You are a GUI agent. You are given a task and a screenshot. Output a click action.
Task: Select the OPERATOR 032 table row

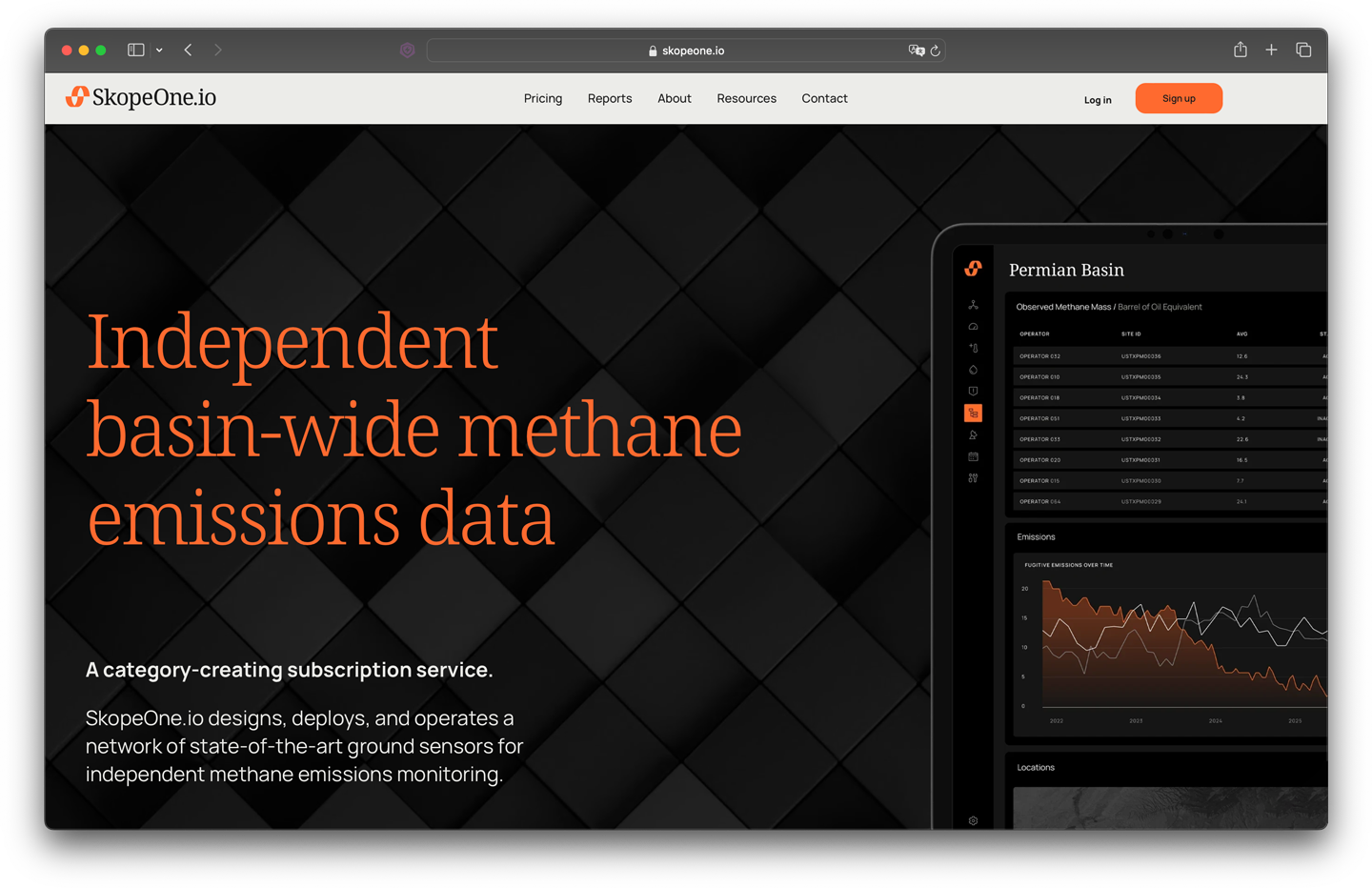tap(1170, 356)
